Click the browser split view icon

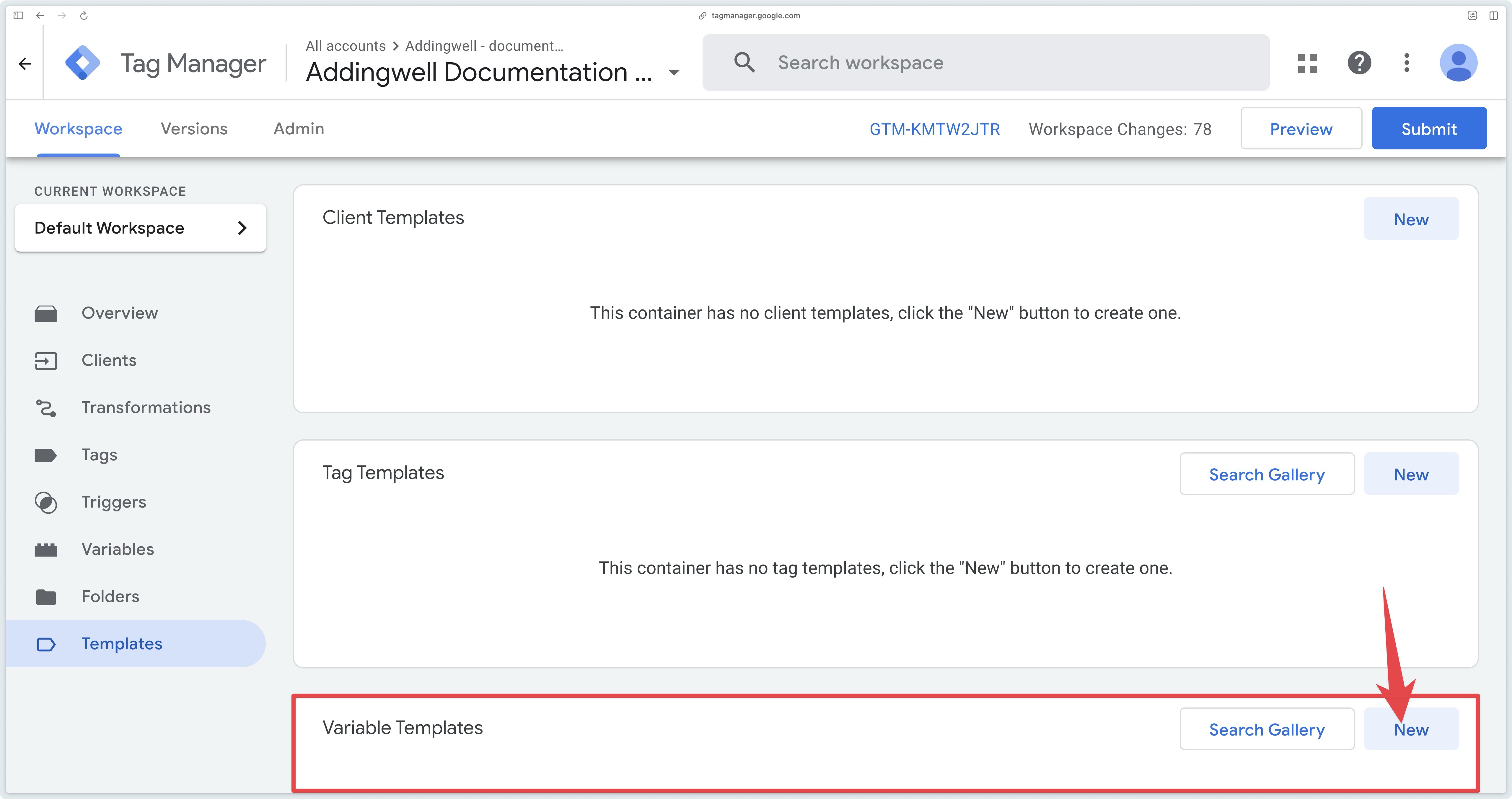1494,15
